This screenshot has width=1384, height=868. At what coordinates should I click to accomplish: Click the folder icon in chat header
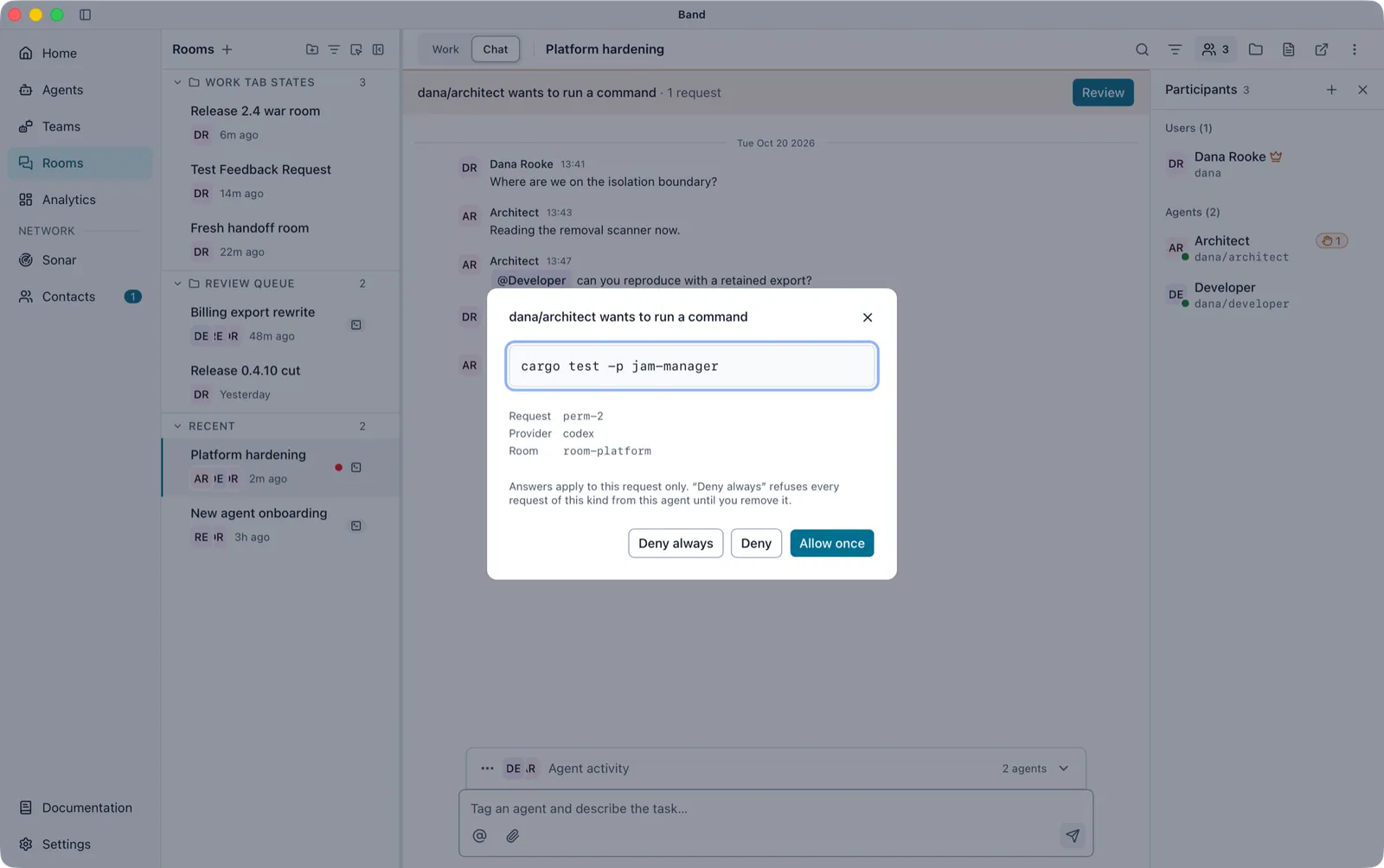[x=1256, y=49]
